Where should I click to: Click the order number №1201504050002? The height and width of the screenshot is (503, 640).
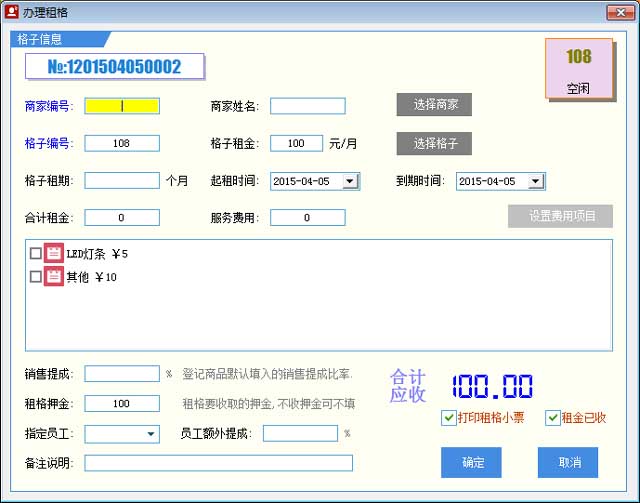[x=114, y=66]
